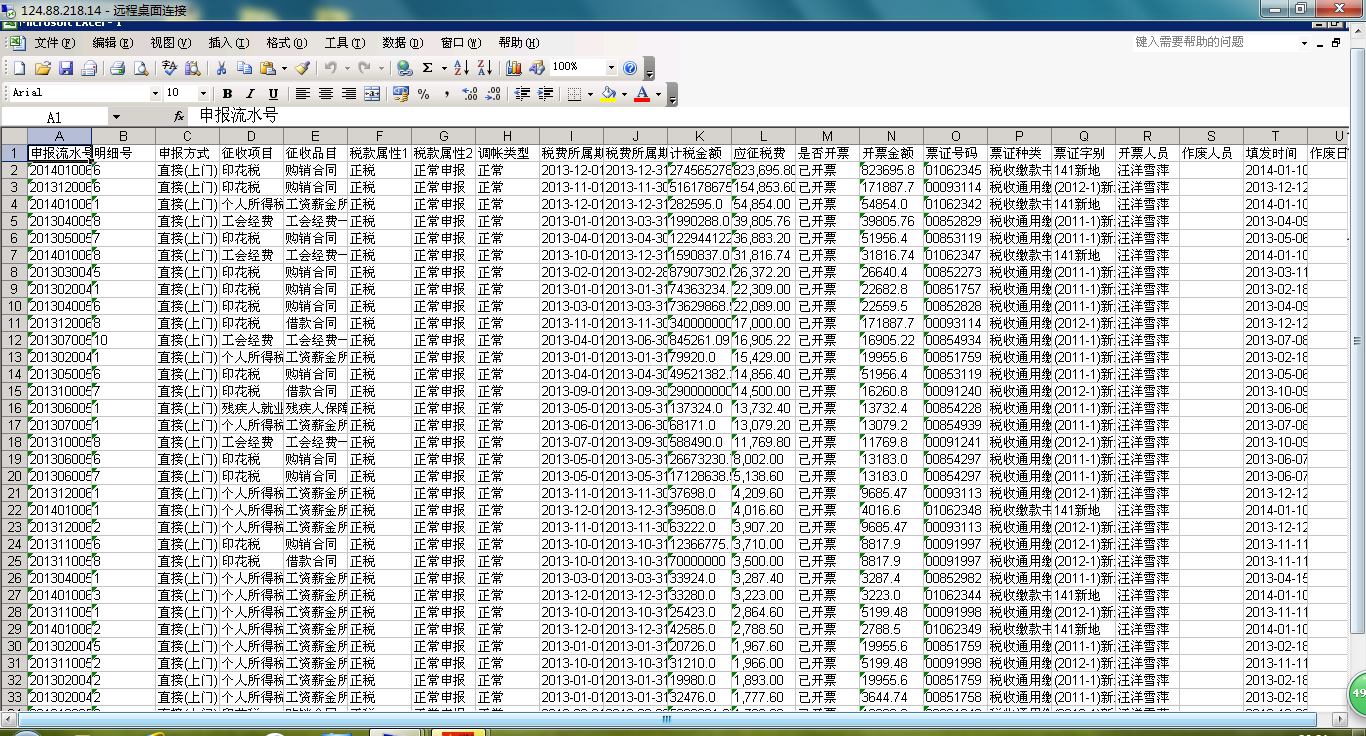Run the Spelling check icon
This screenshot has width=1366, height=736.
pyautogui.click(x=169, y=68)
